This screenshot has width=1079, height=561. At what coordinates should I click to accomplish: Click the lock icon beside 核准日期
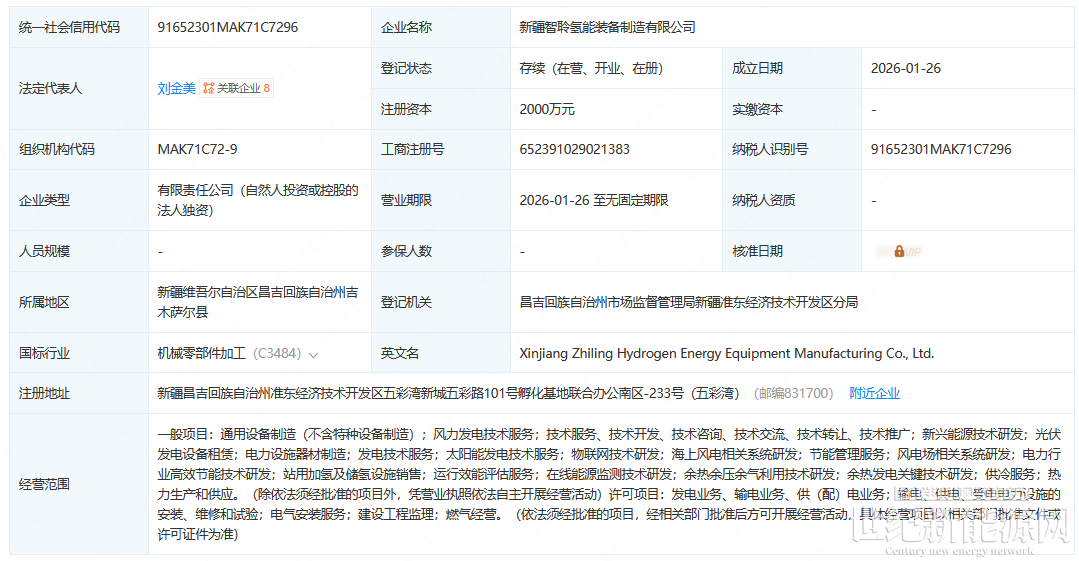coord(899,251)
